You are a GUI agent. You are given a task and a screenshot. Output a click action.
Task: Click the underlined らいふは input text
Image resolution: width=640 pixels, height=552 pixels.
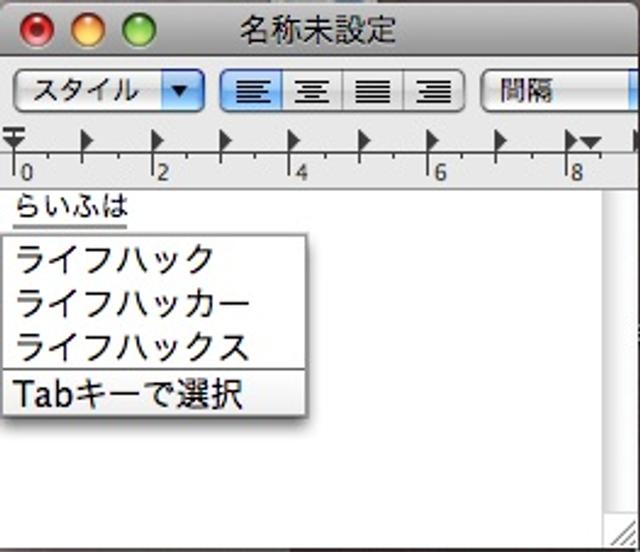point(71,206)
